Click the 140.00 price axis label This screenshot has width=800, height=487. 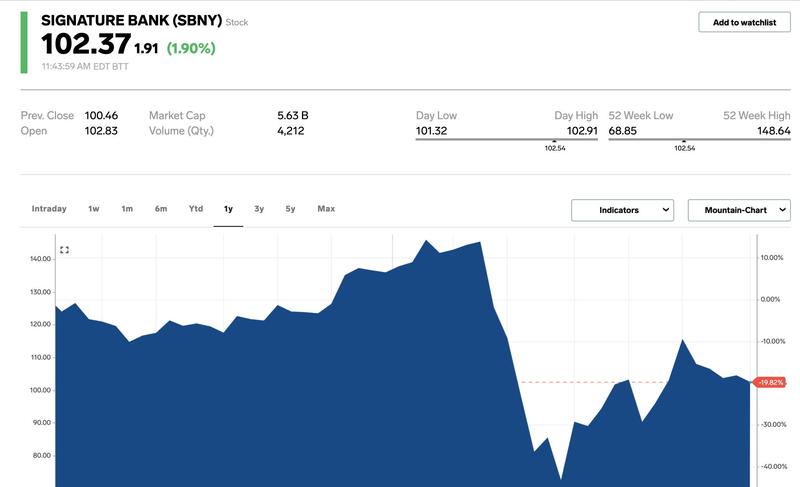point(41,259)
